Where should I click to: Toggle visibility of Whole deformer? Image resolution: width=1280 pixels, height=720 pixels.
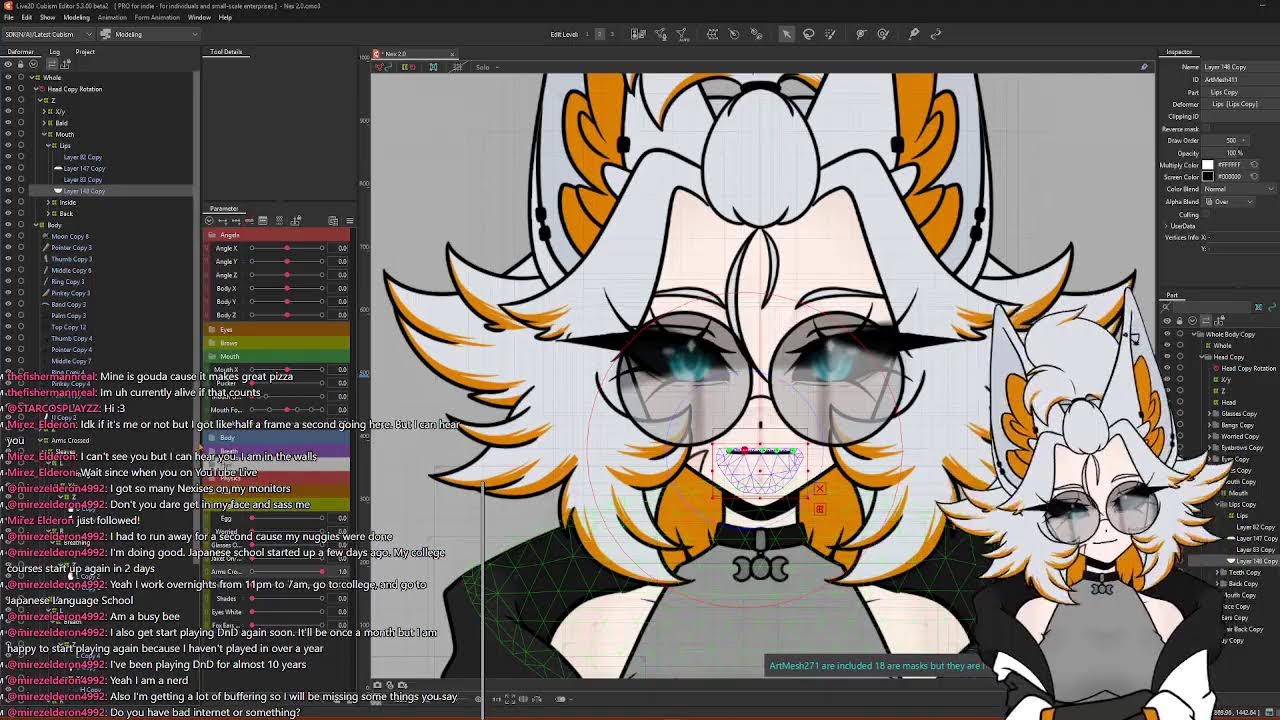tap(8, 77)
